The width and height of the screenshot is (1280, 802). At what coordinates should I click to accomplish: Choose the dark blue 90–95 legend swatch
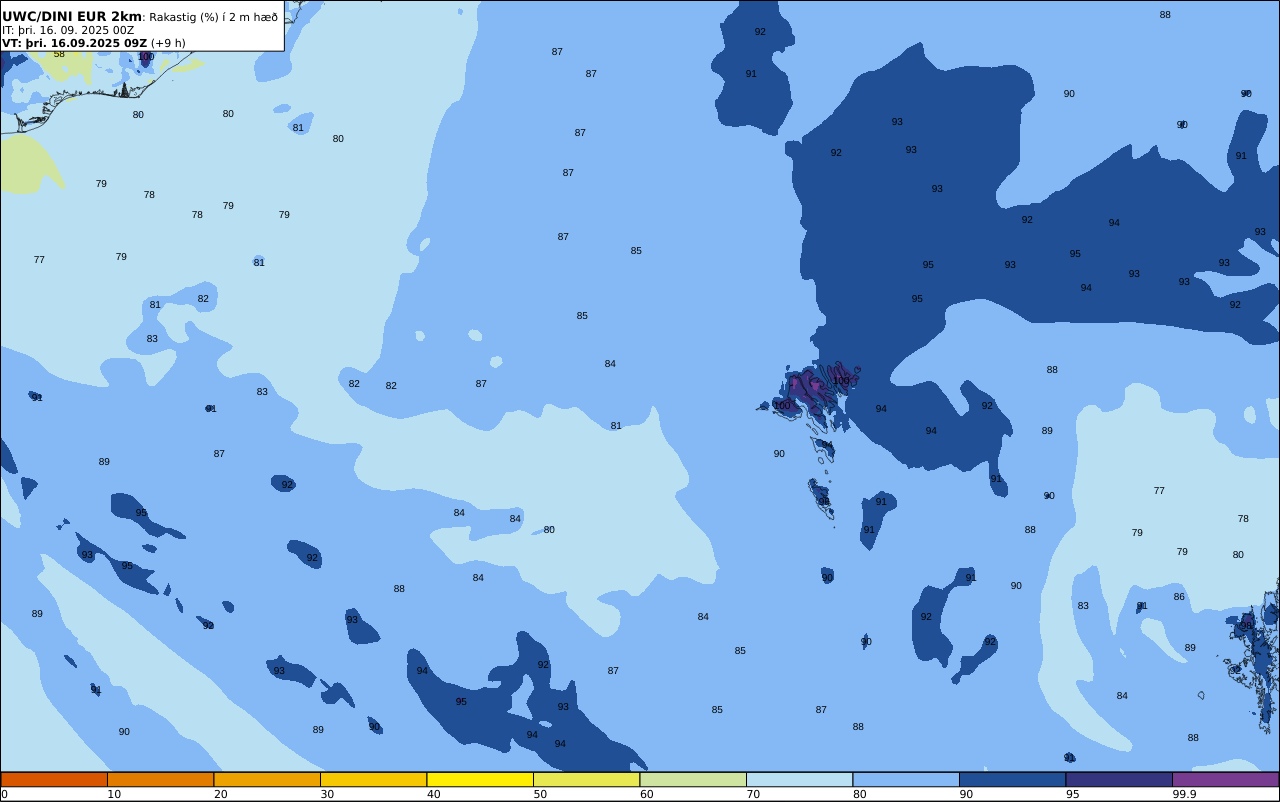click(x=1012, y=779)
